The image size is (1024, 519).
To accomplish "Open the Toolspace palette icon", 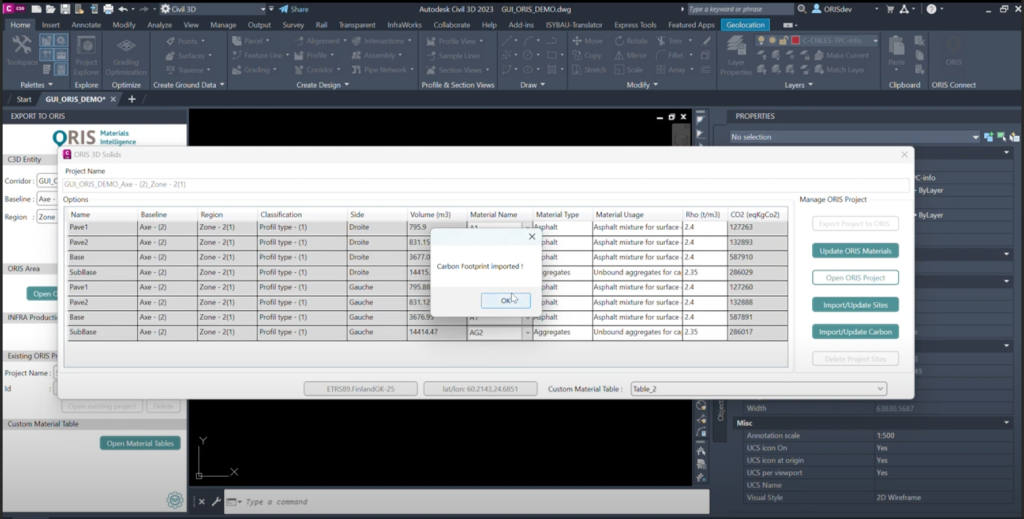I will pos(21,52).
